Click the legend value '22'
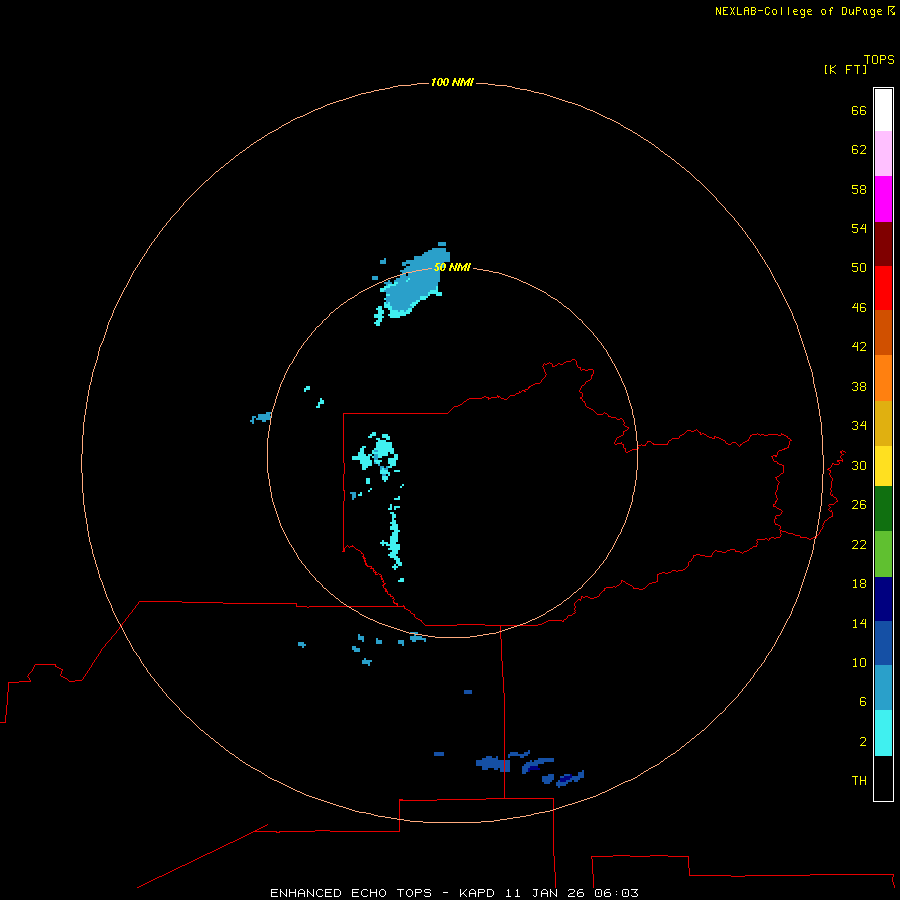The height and width of the screenshot is (900, 900). (859, 544)
